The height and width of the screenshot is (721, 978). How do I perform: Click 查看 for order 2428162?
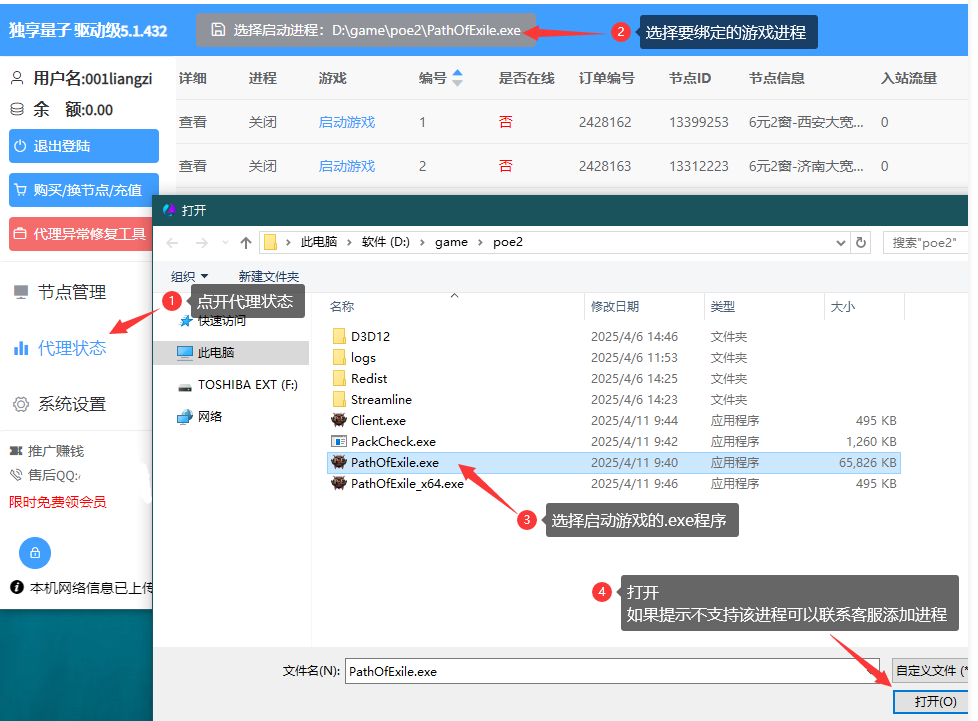(x=193, y=122)
